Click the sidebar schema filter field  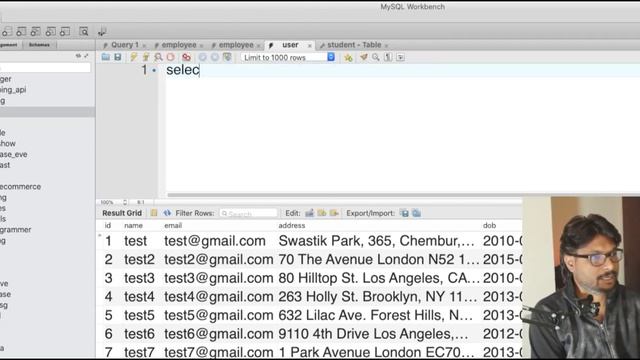(45, 68)
